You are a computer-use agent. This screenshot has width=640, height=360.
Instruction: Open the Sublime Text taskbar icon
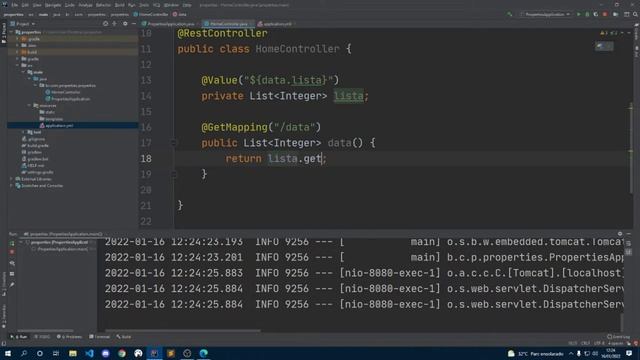pyautogui.click(x=171, y=353)
